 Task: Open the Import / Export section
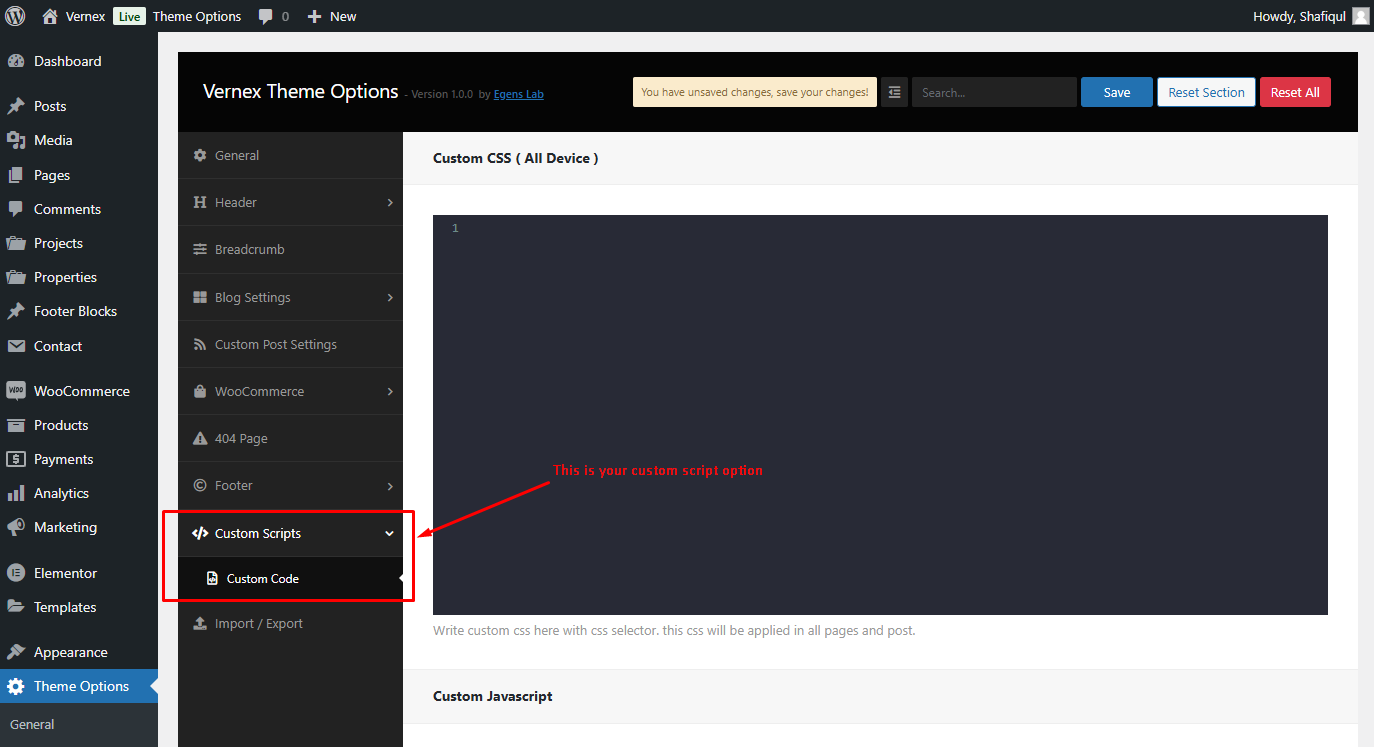click(290, 623)
